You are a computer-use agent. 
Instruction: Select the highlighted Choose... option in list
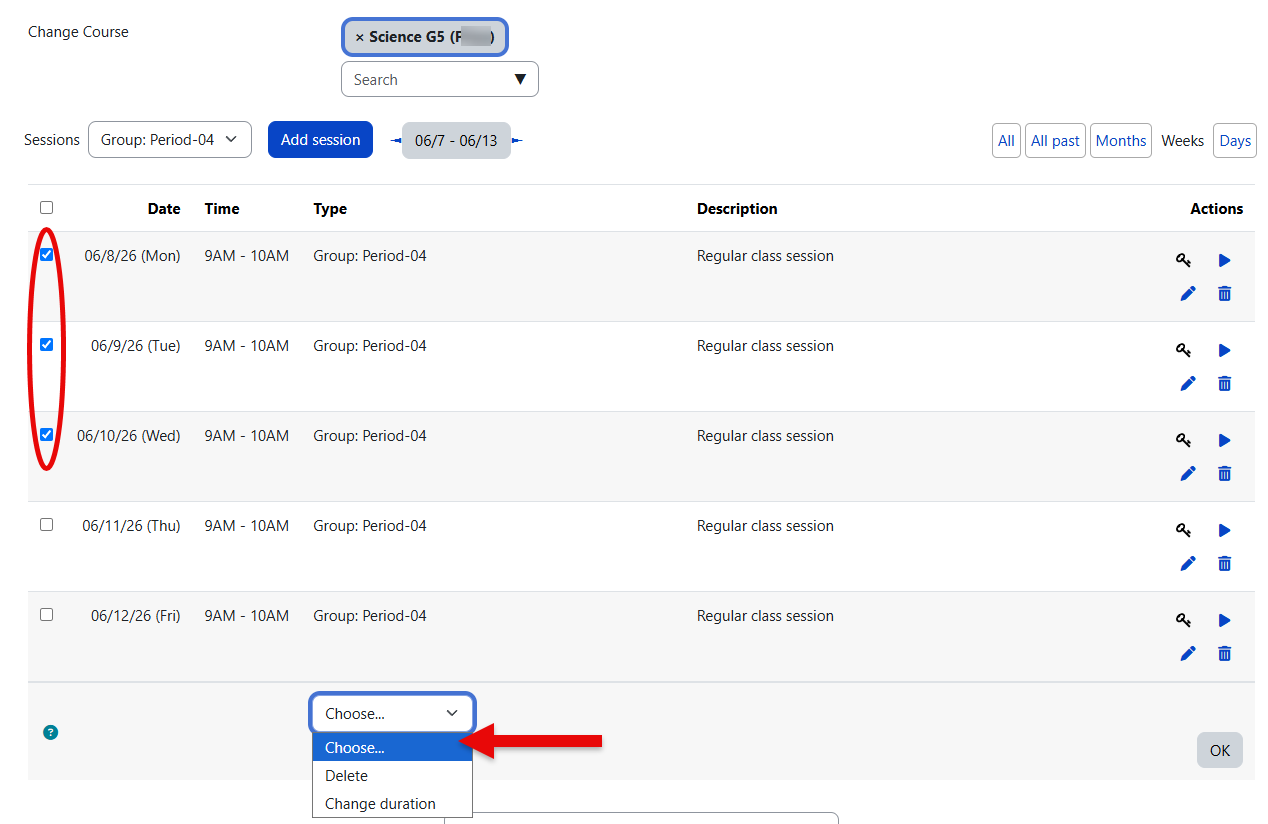(x=392, y=747)
